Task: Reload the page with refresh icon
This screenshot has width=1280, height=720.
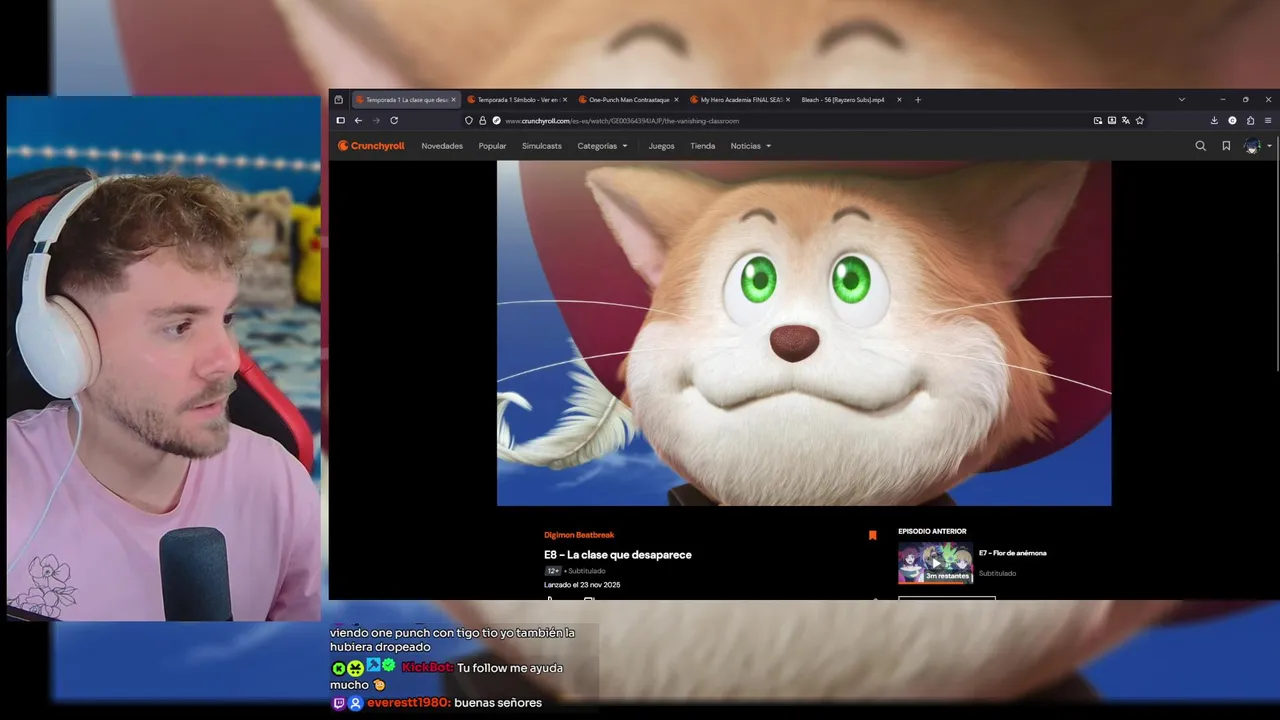Action: pyautogui.click(x=394, y=120)
